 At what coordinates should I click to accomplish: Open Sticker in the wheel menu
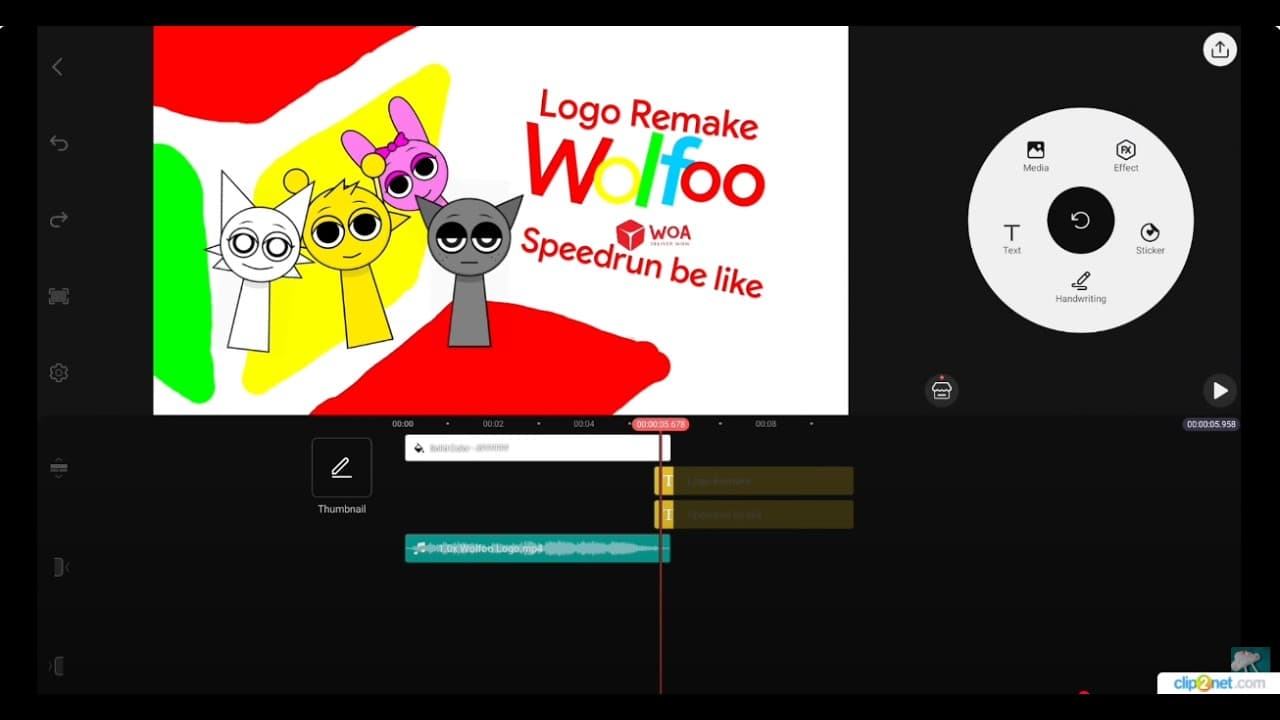pyautogui.click(x=1150, y=239)
